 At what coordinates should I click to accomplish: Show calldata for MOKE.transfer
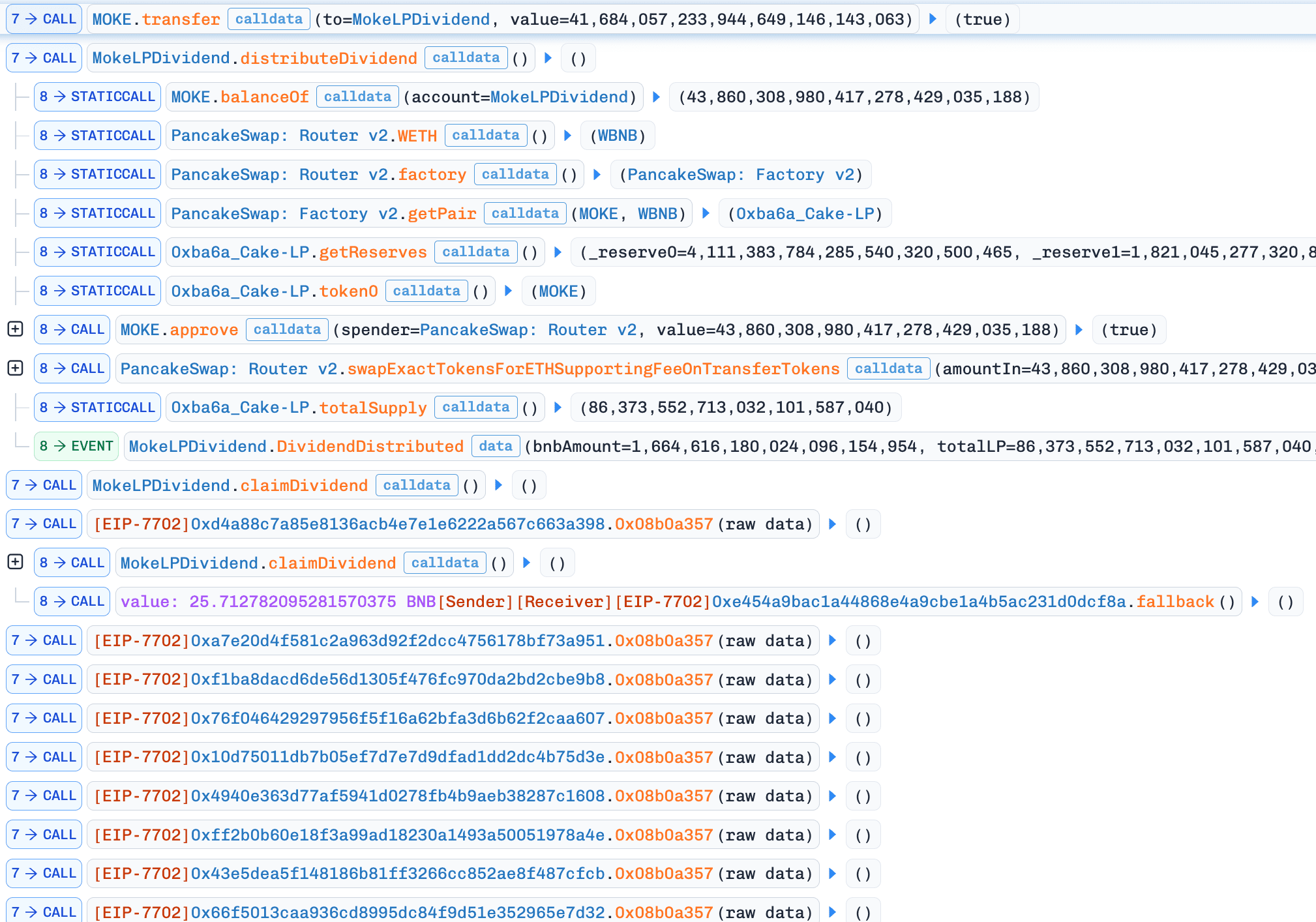coord(269,19)
